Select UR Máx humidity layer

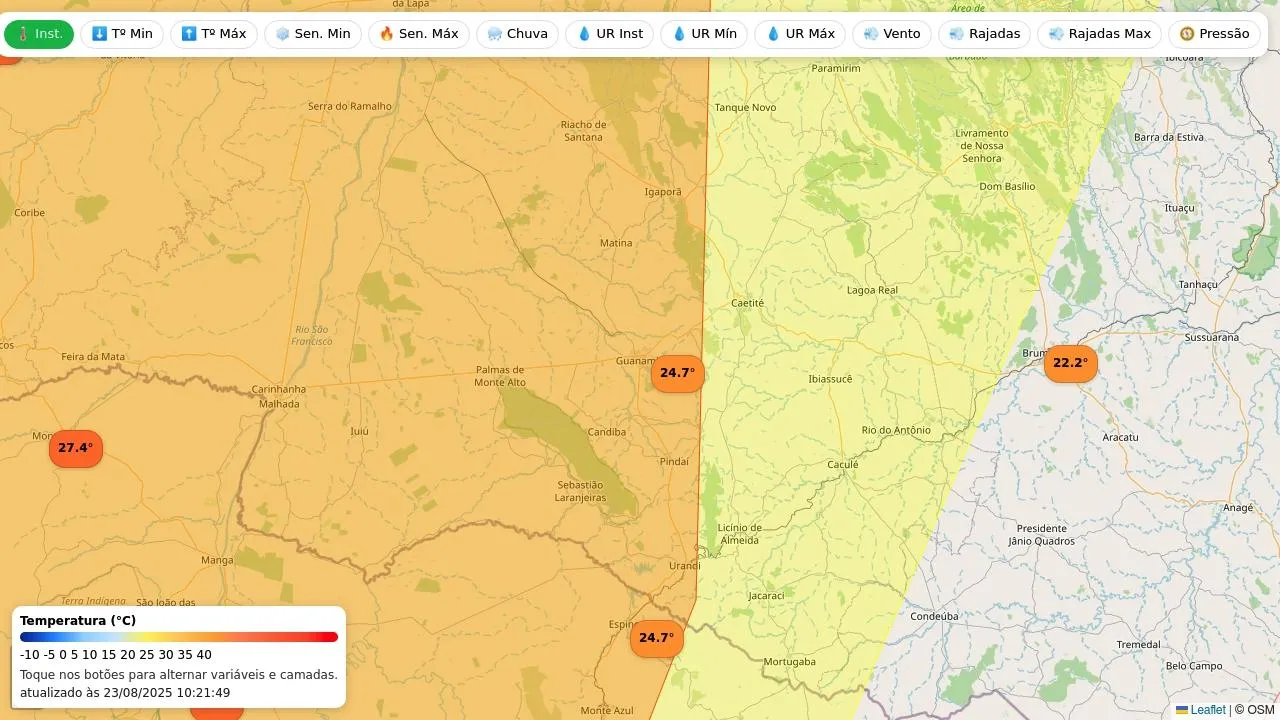click(x=799, y=34)
